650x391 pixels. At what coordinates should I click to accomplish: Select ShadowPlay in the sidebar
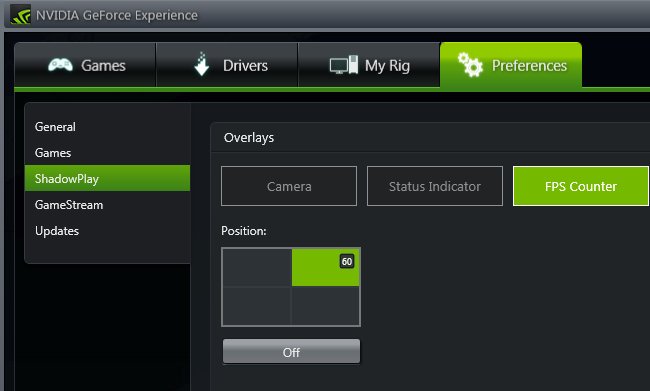[107, 178]
